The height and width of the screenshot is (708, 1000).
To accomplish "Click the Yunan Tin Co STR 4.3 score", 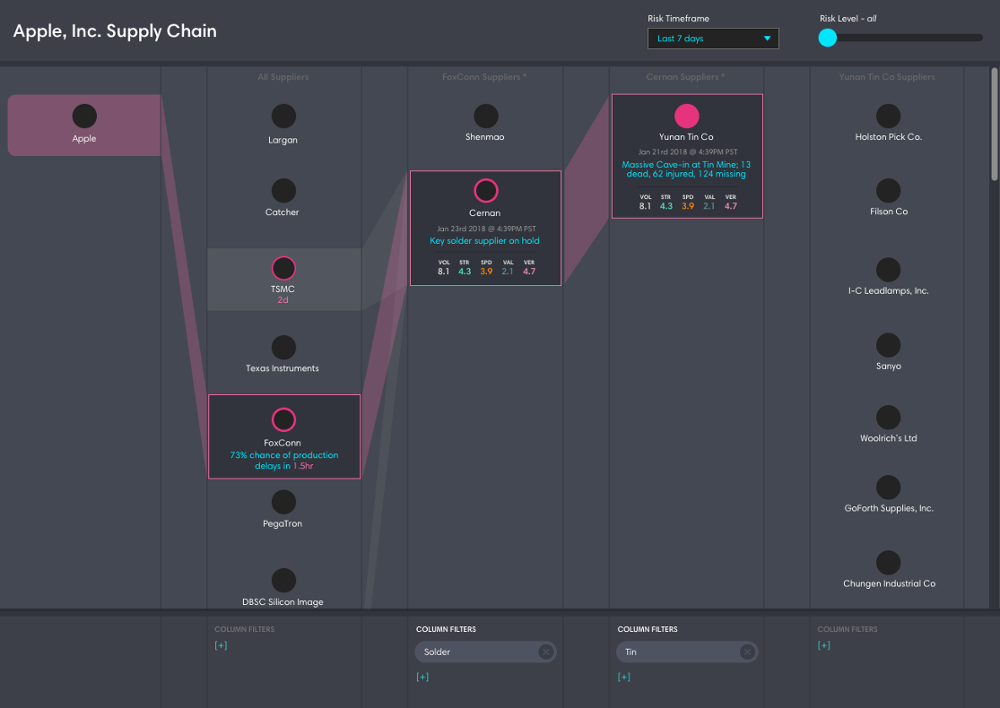I will point(666,202).
